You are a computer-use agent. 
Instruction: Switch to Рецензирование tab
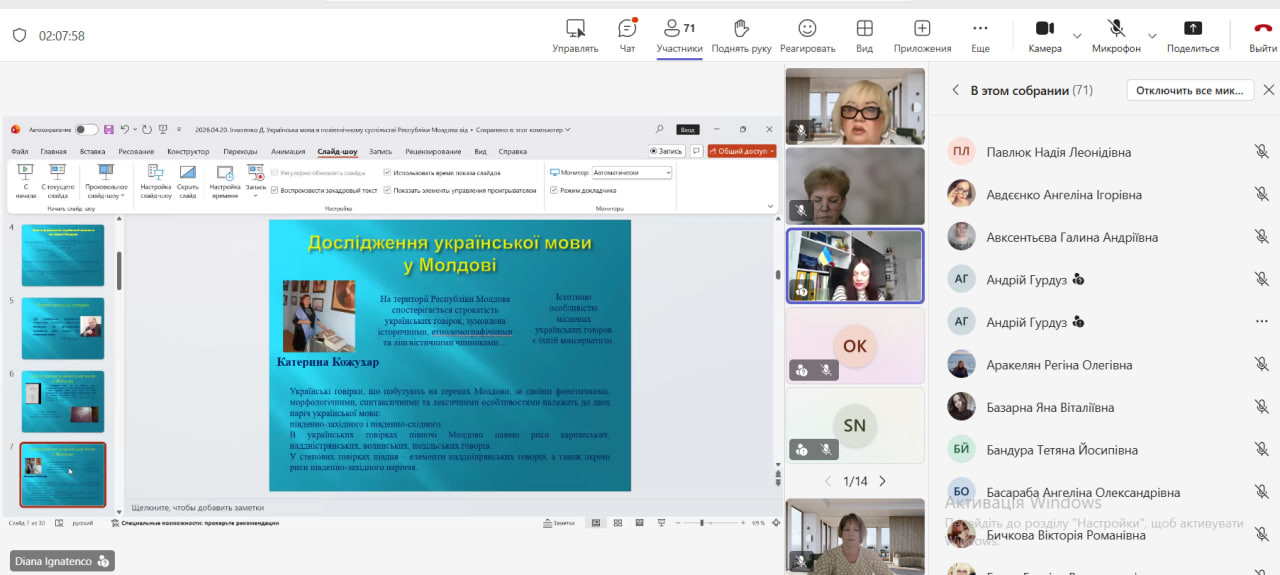coord(433,151)
